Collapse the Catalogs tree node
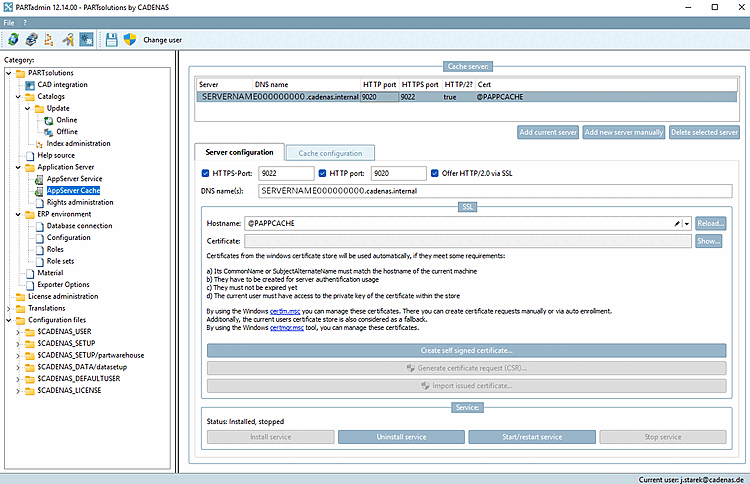750x484 pixels. click(18, 97)
